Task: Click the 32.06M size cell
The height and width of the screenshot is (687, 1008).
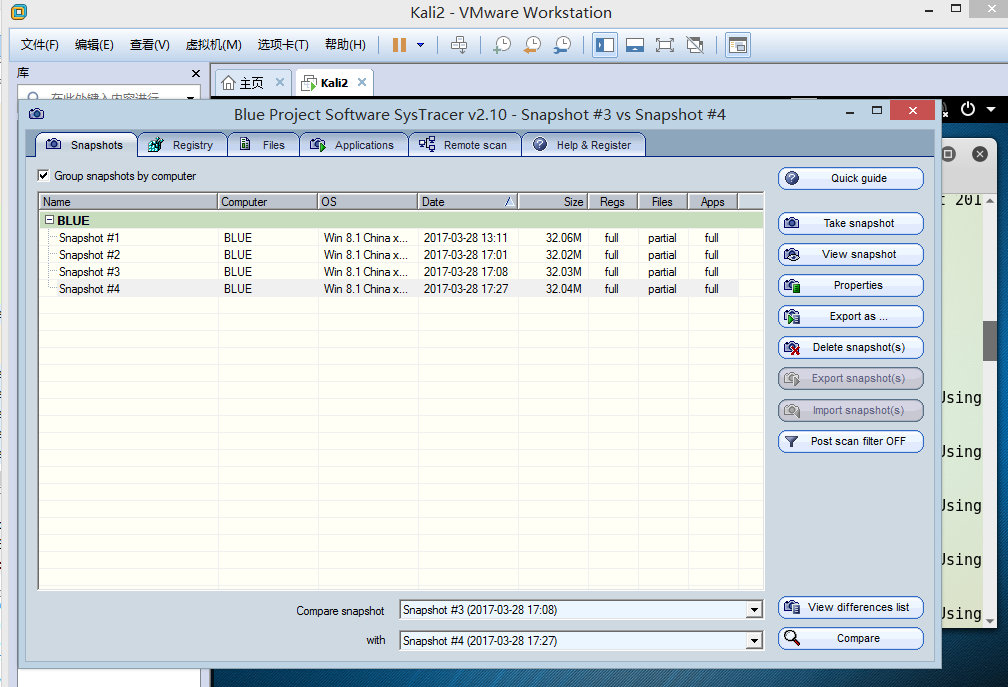Action: coord(563,238)
